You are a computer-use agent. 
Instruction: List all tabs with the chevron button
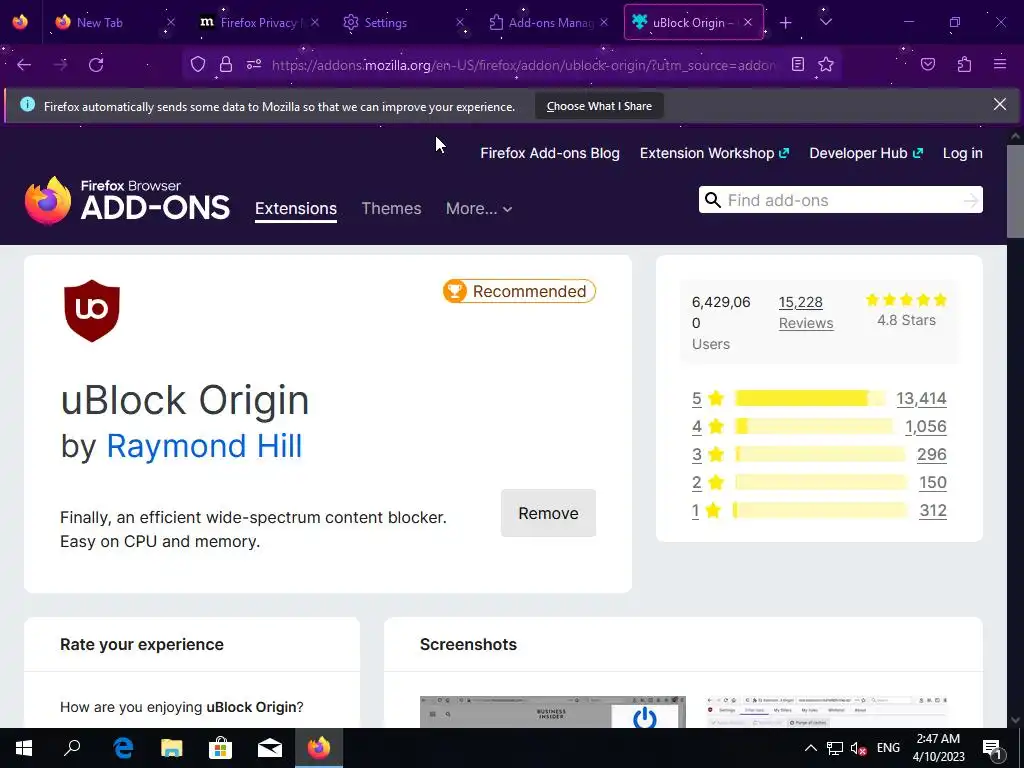(826, 22)
